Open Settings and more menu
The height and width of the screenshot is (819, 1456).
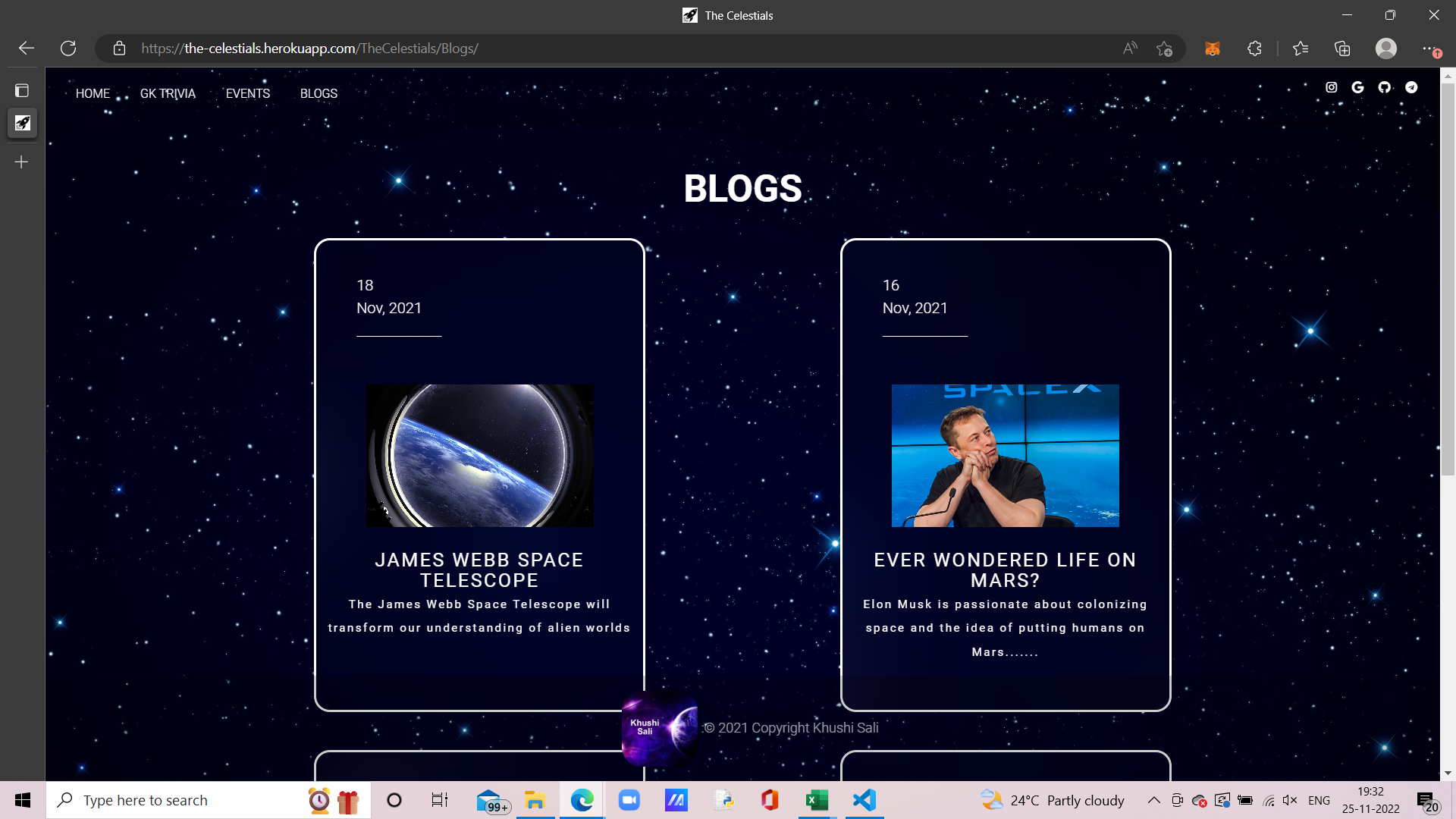pyautogui.click(x=1429, y=49)
